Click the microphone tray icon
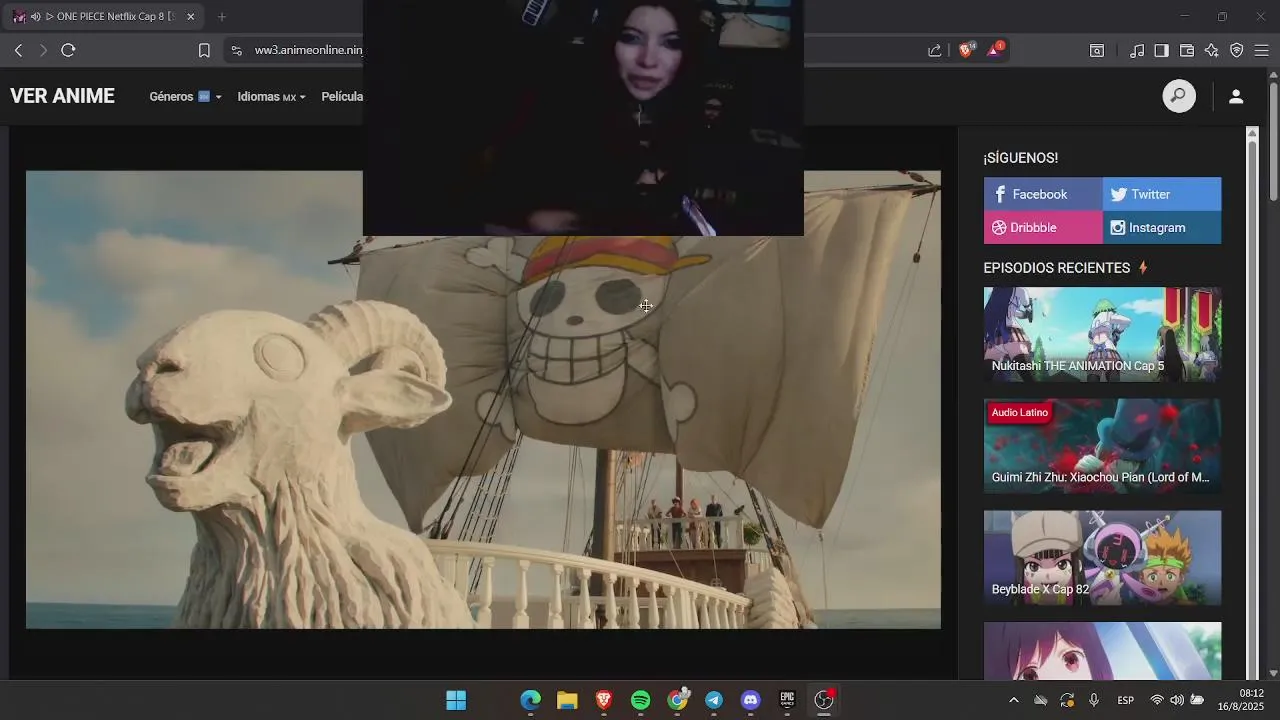1280x720 pixels. (1094, 700)
